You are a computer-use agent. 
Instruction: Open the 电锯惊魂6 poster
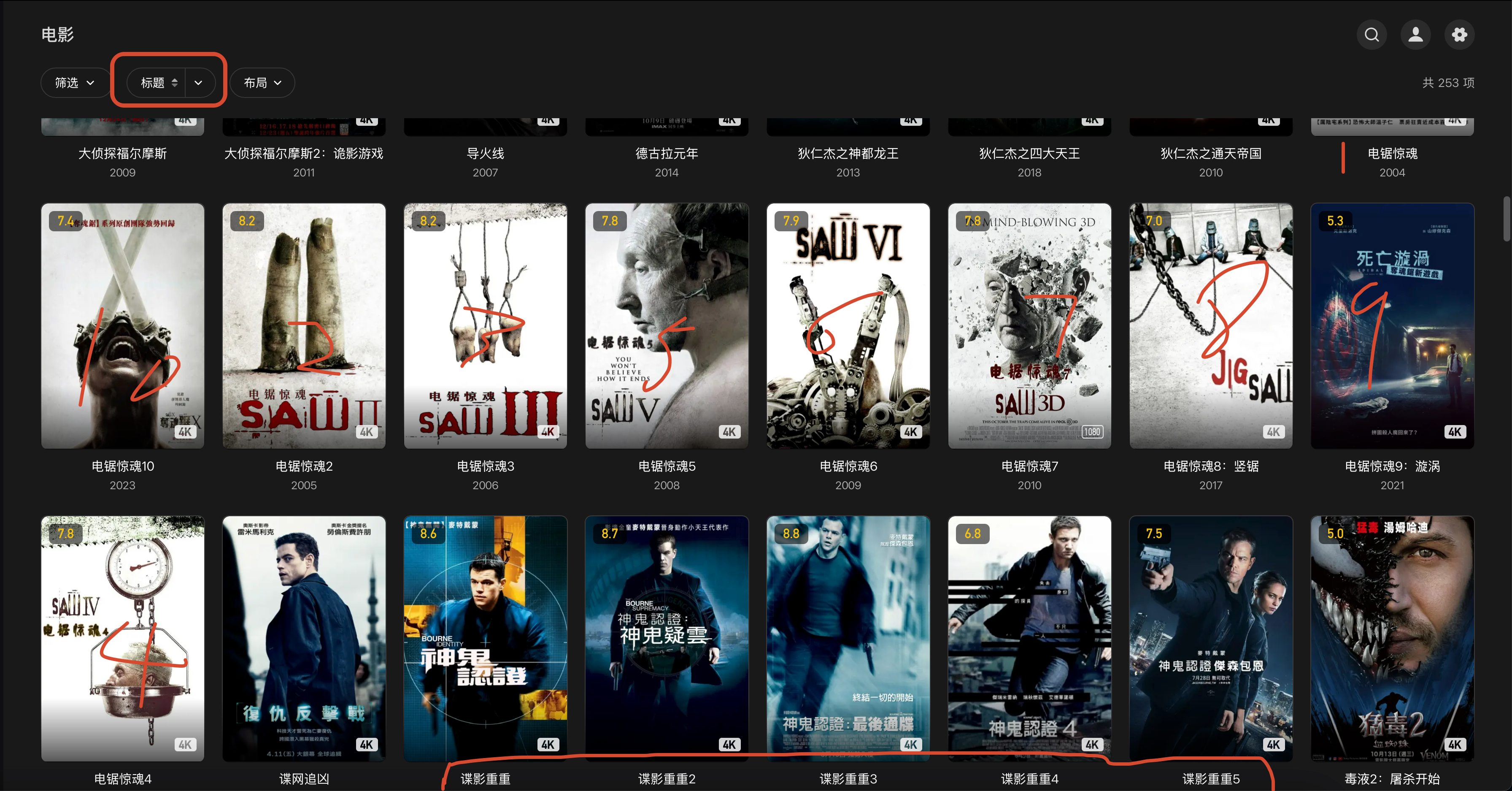848,326
